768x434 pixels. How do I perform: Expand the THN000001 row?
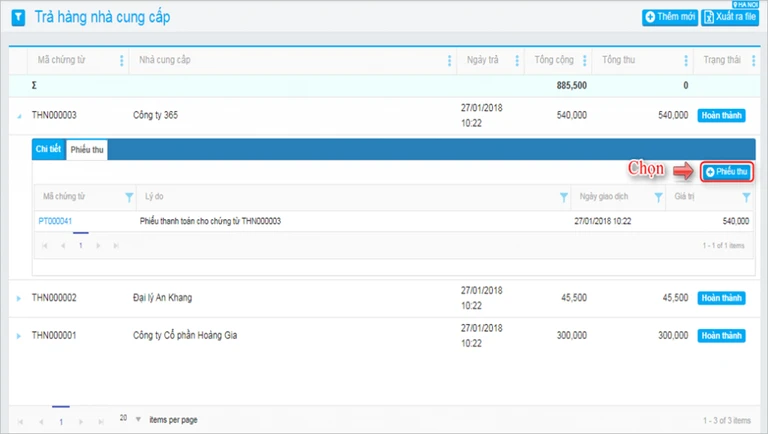19,336
